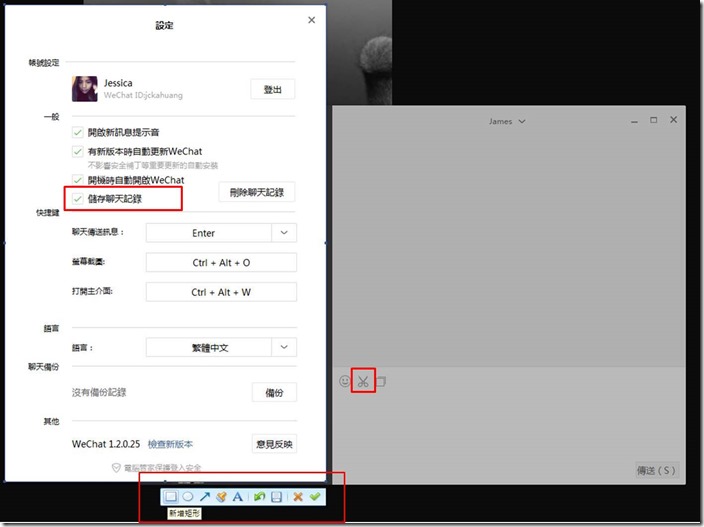The width and height of the screenshot is (704, 527).
Task: Select the rectangle shape tool
Action: [x=171, y=496]
